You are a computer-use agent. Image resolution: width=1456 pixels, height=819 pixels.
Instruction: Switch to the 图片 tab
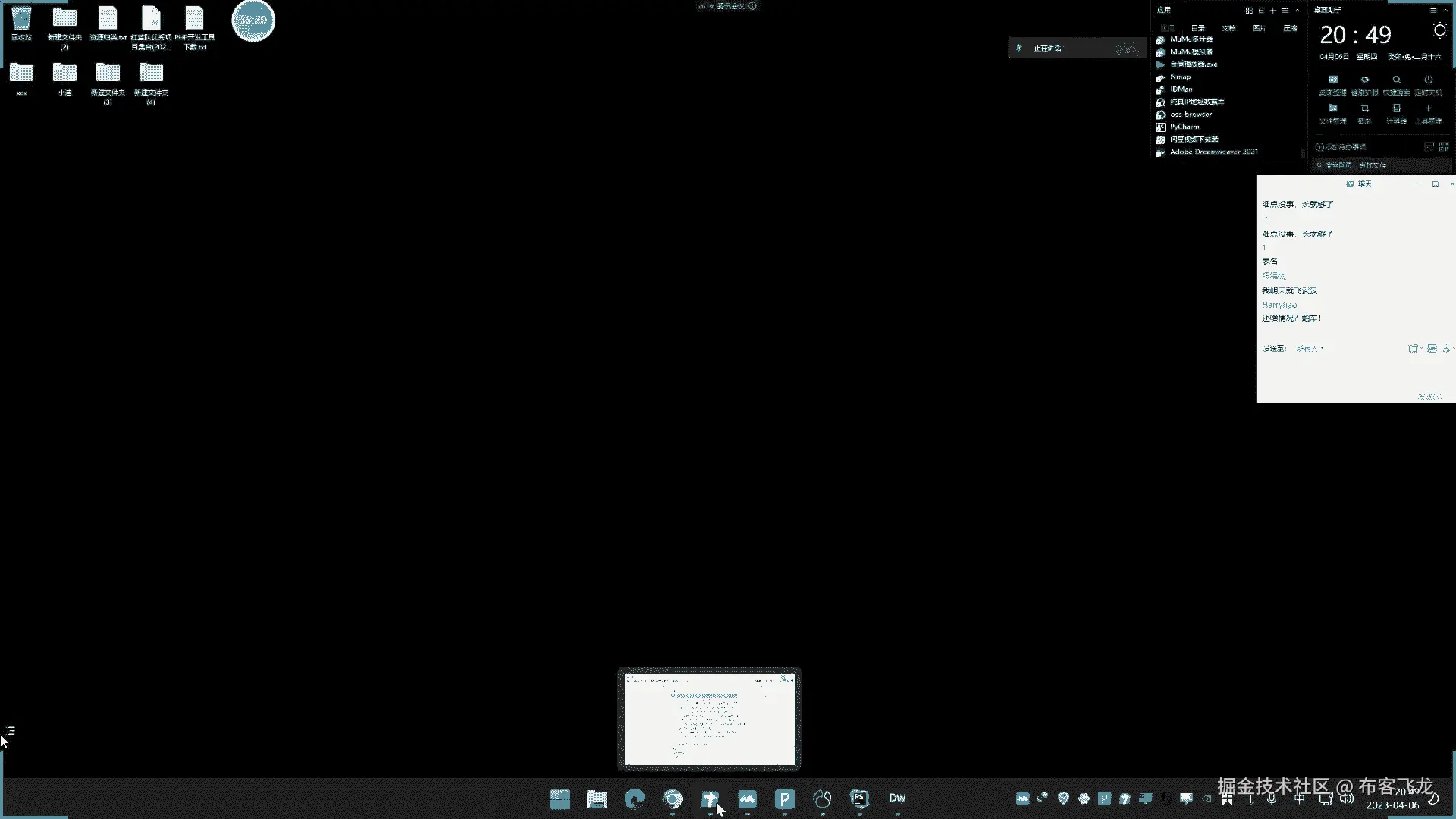pyautogui.click(x=1259, y=28)
